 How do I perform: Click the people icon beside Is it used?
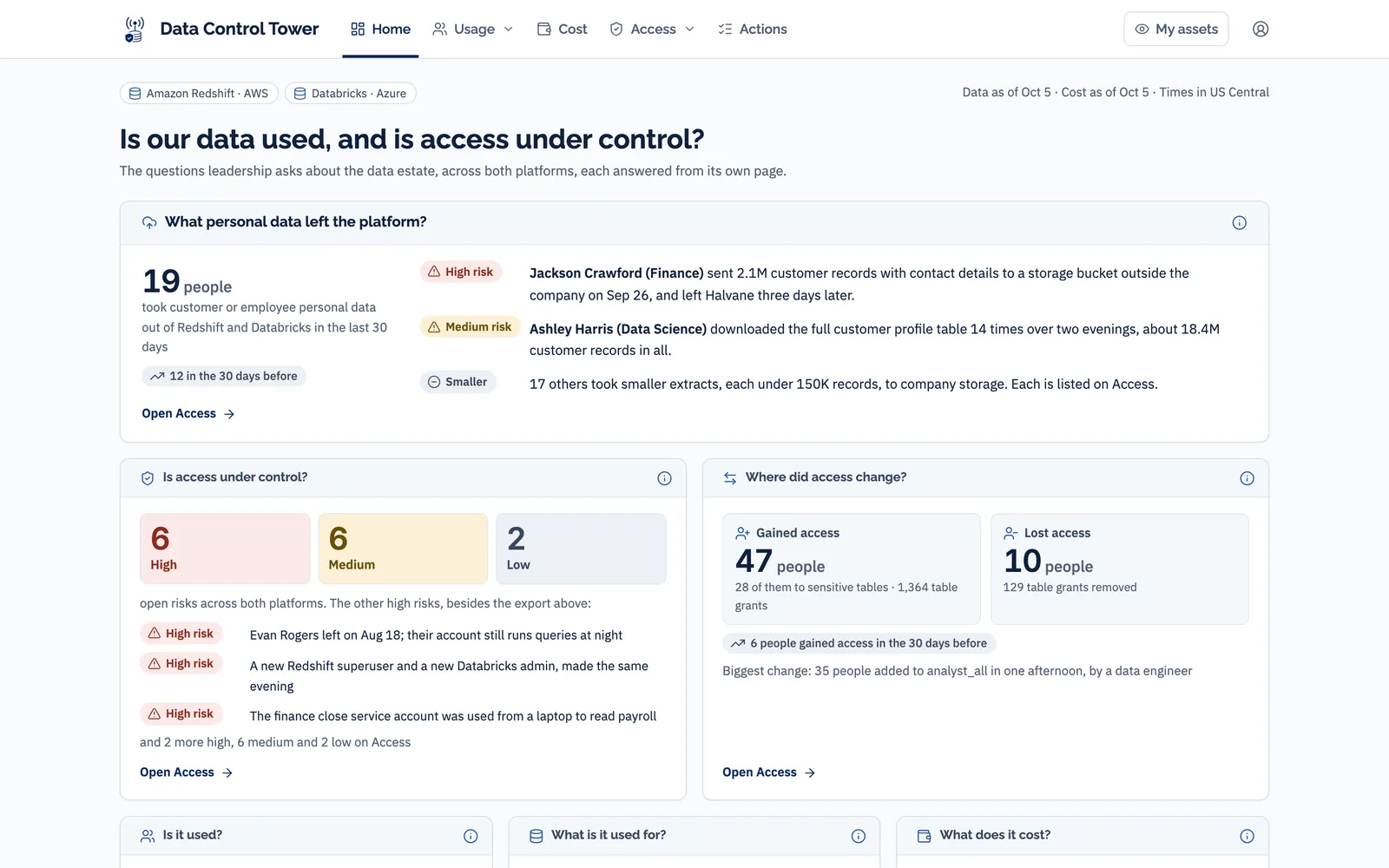click(148, 836)
